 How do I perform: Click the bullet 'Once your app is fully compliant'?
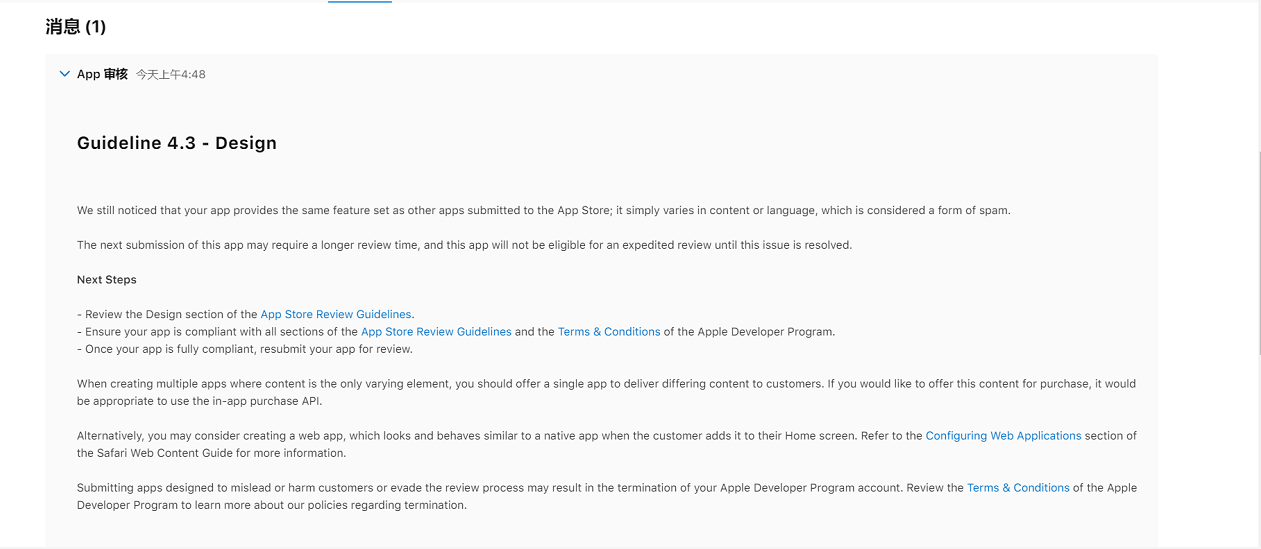click(x=245, y=349)
